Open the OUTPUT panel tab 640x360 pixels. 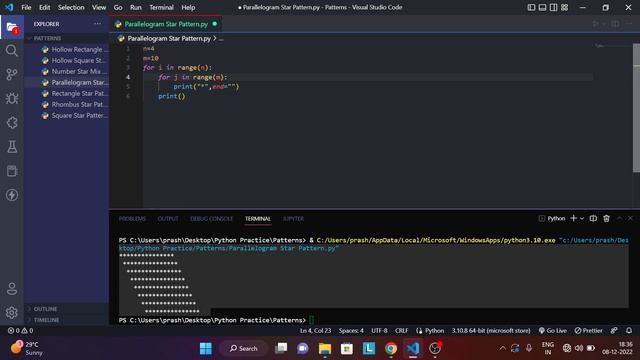pos(168,219)
